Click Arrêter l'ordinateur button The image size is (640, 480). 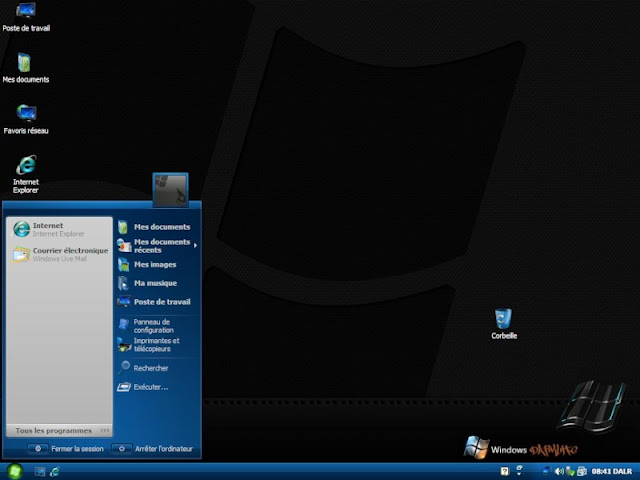pos(152,449)
